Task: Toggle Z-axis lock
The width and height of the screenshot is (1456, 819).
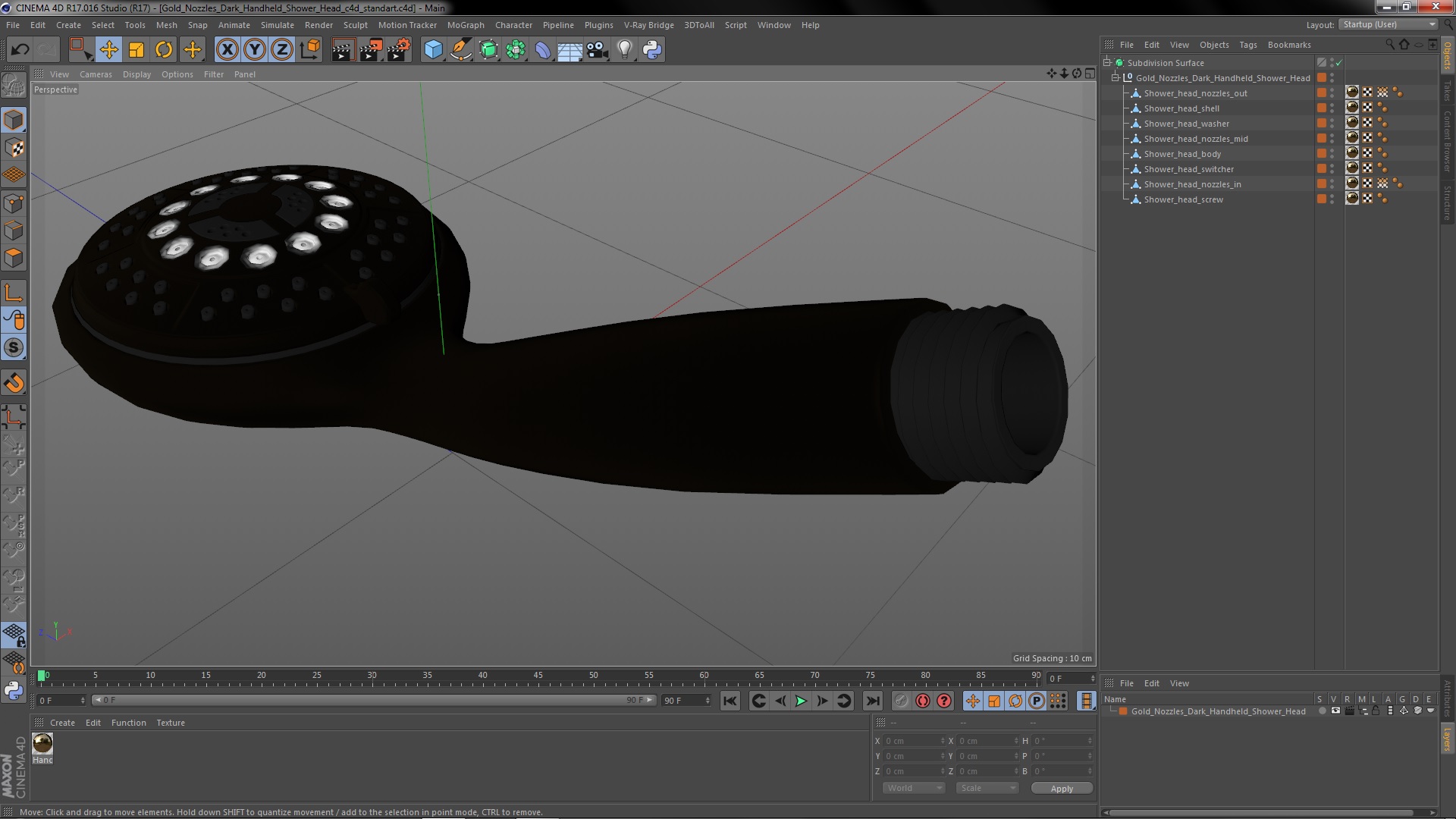Action: (x=282, y=50)
